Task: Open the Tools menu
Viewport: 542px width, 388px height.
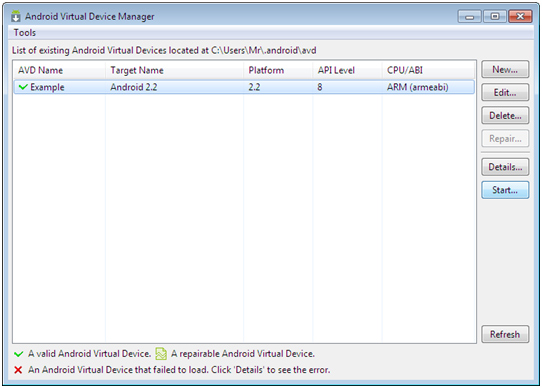Action: pyautogui.click(x=25, y=33)
